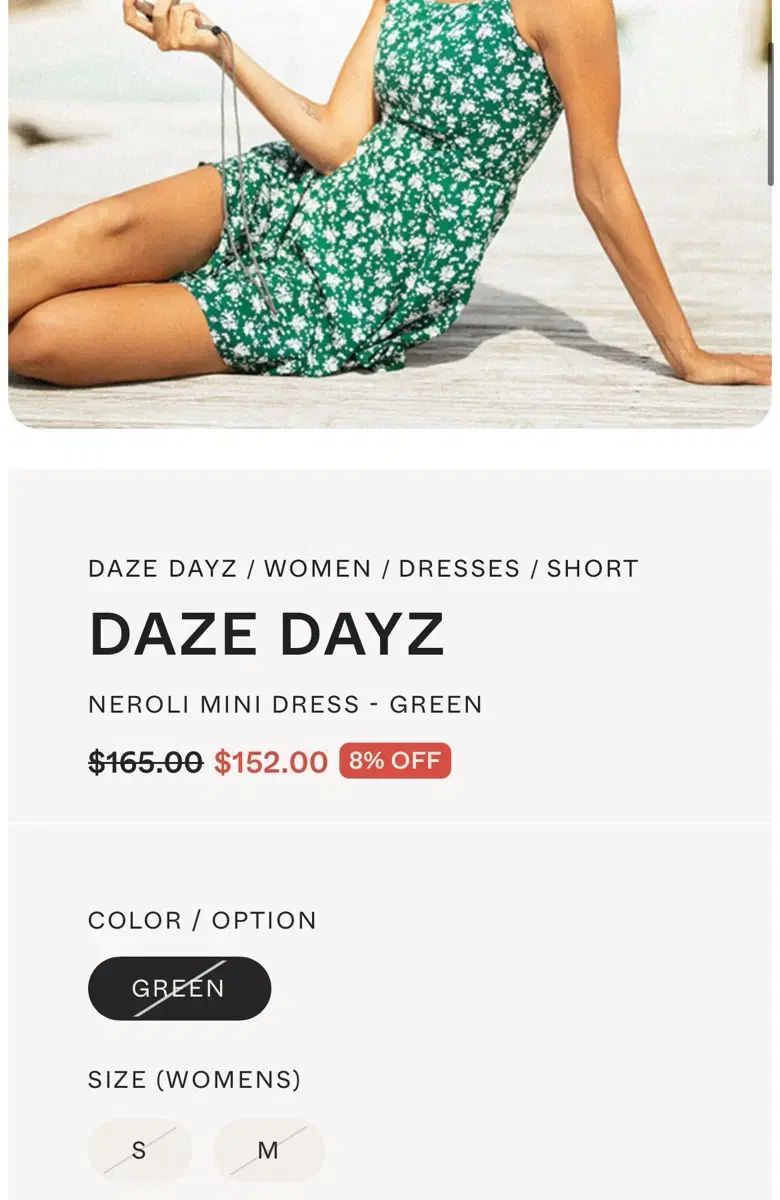
Task: Navigate to the SHORT breadcrumb category
Action: [x=593, y=568]
